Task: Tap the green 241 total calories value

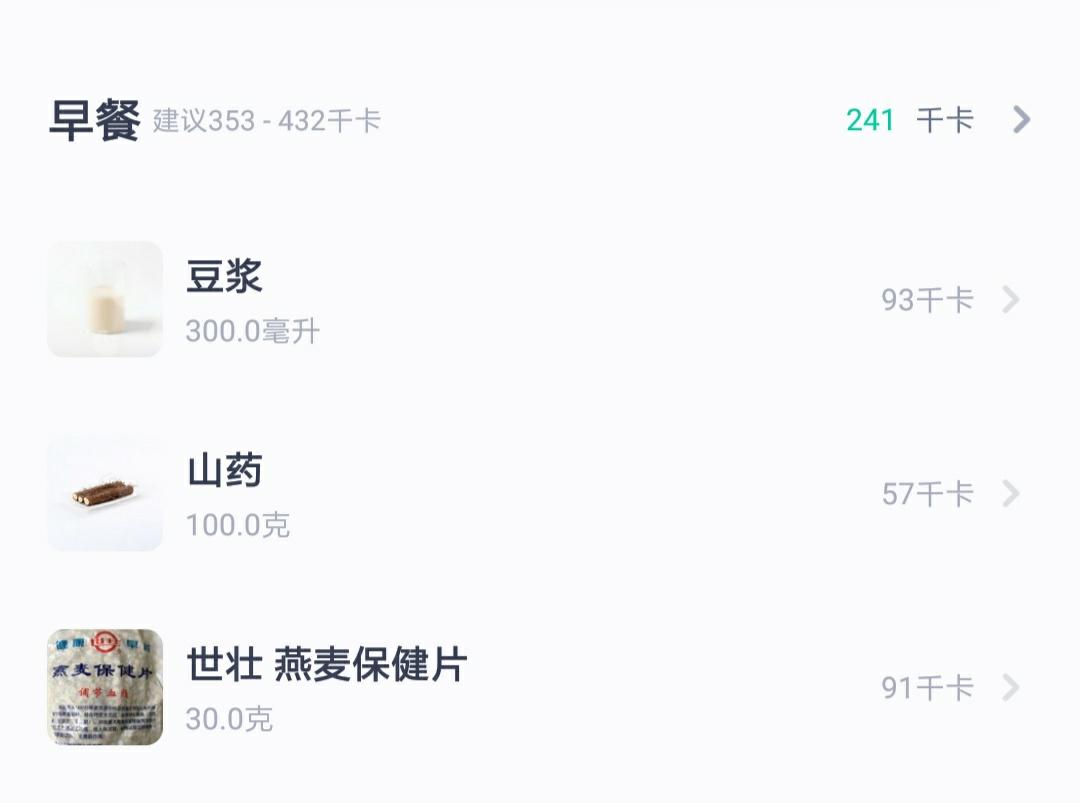Action: coord(870,120)
